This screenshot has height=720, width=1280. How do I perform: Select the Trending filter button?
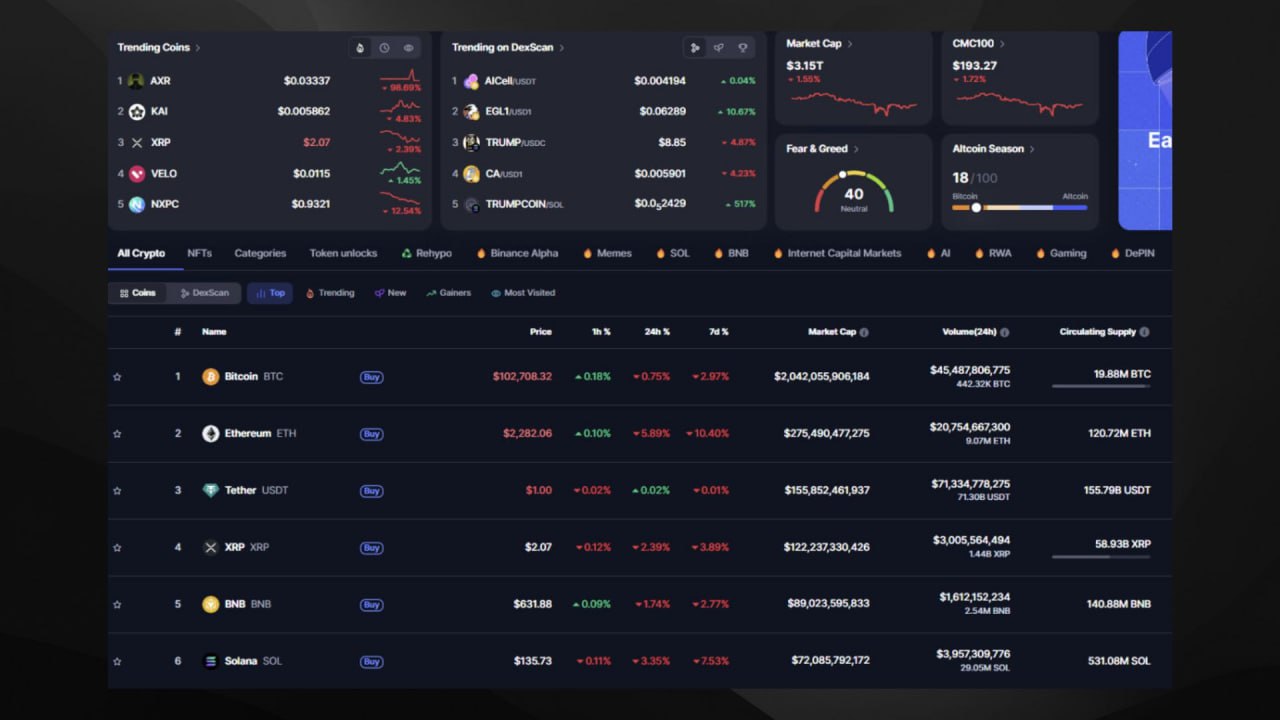tap(330, 293)
